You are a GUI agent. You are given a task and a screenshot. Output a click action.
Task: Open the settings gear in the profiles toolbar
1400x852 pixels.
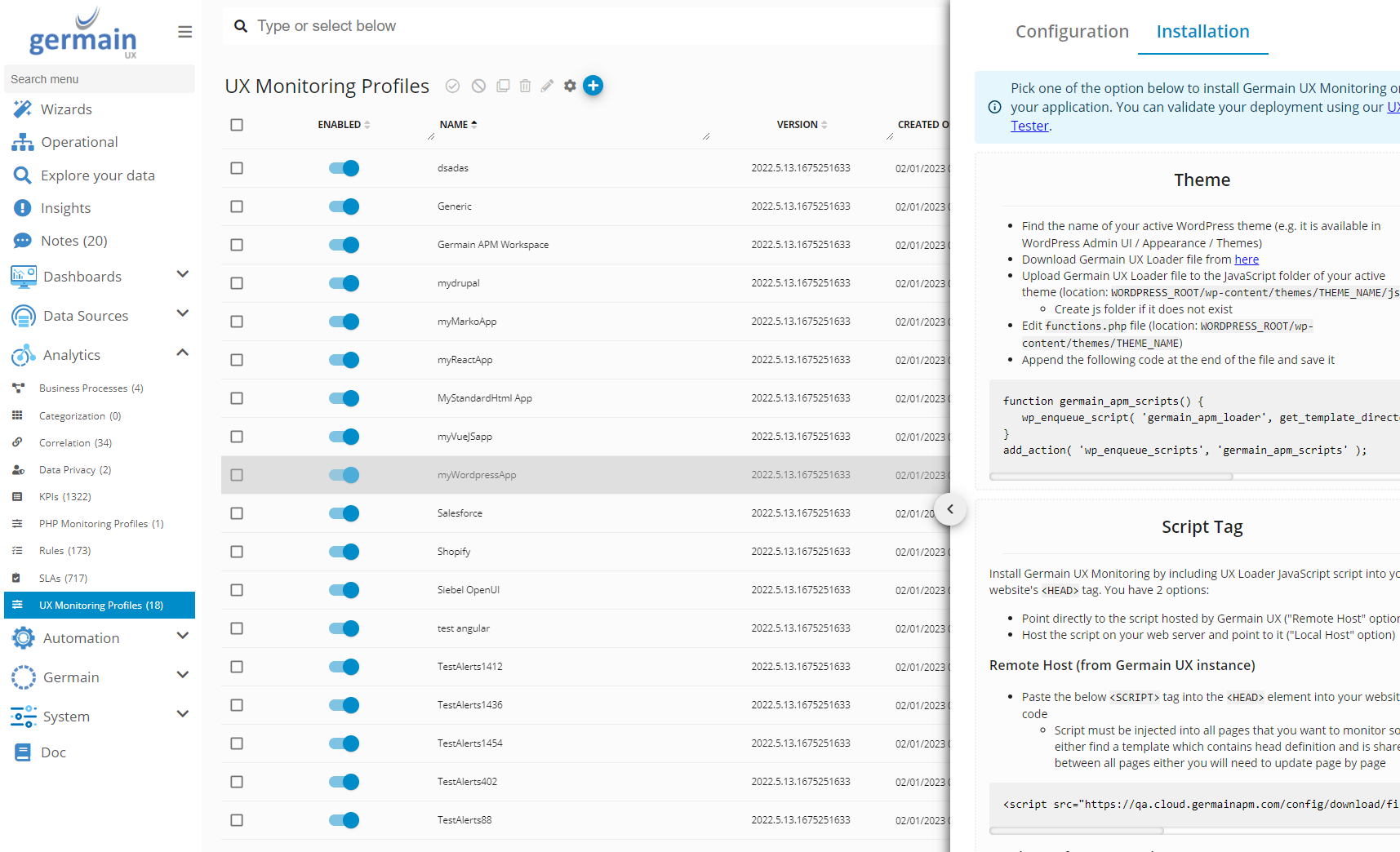(x=570, y=86)
